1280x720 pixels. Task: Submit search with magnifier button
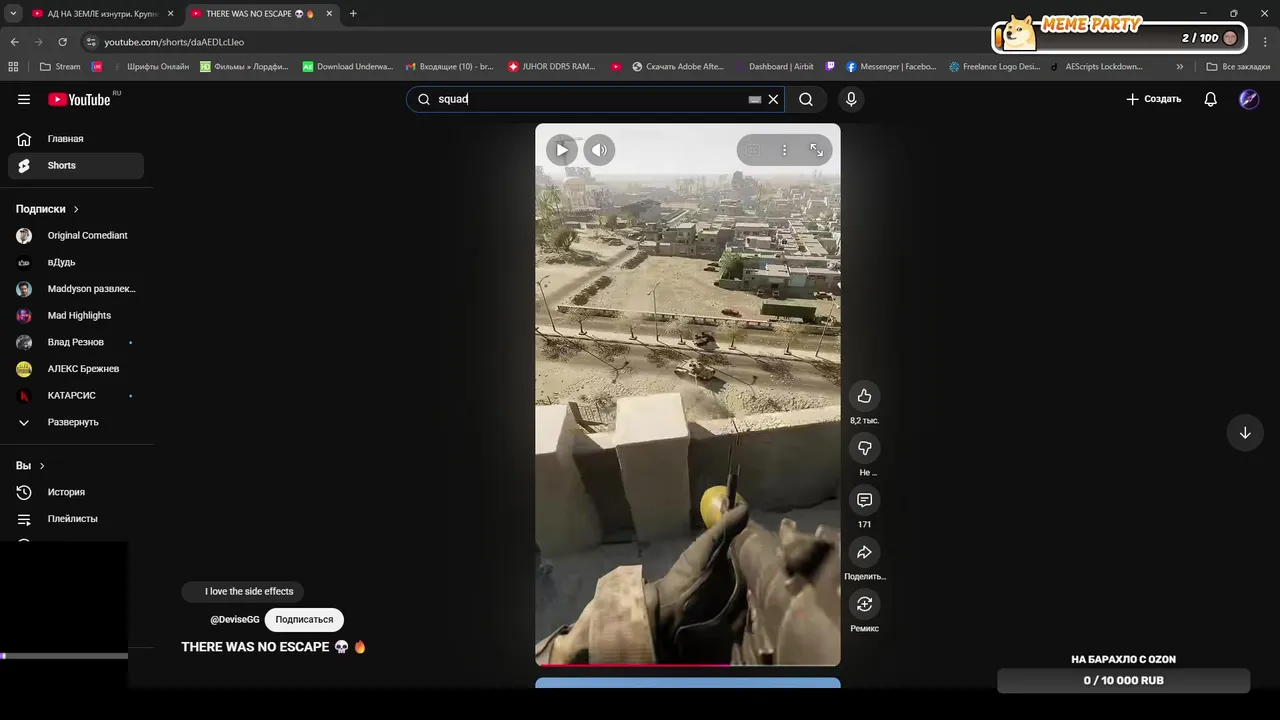point(806,99)
